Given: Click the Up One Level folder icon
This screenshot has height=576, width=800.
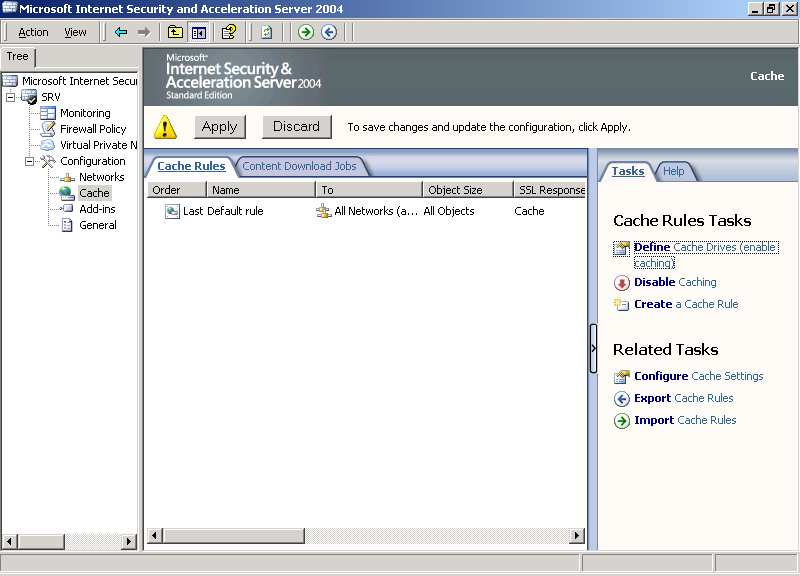Looking at the screenshot, I should 175,32.
